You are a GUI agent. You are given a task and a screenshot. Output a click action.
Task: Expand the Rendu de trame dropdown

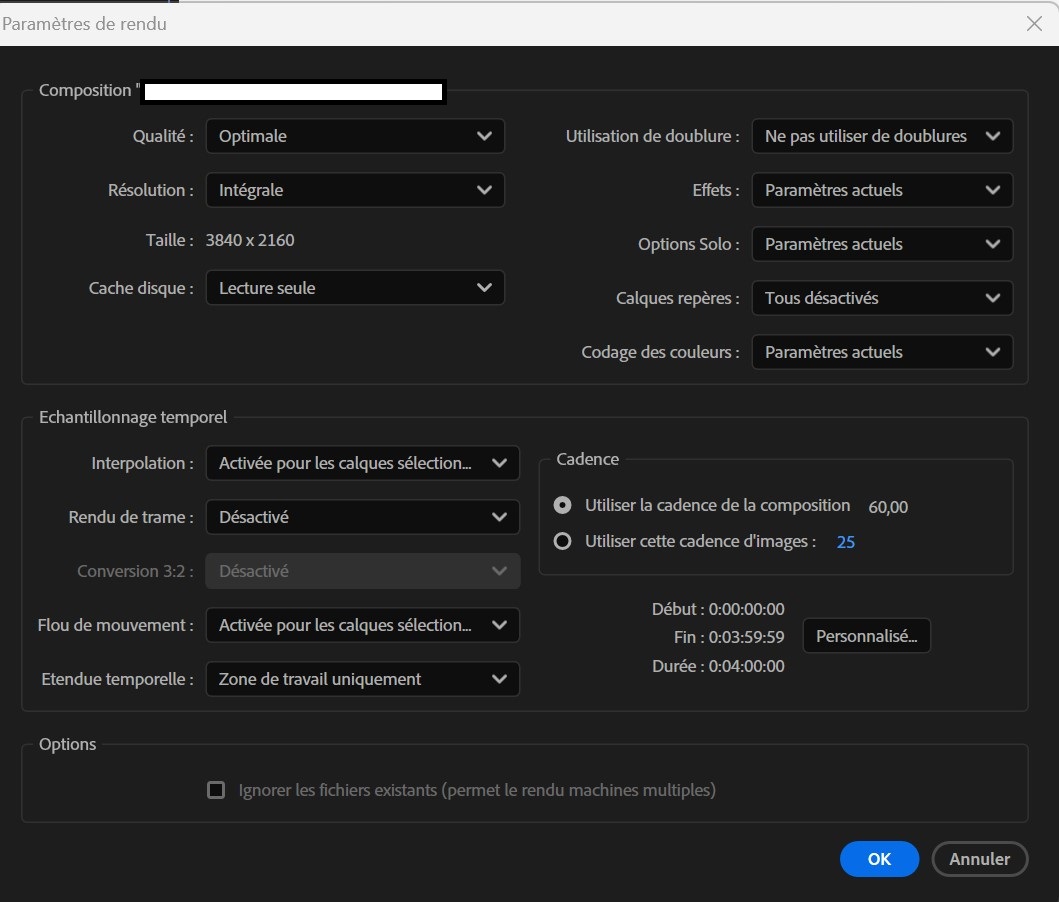[362, 517]
